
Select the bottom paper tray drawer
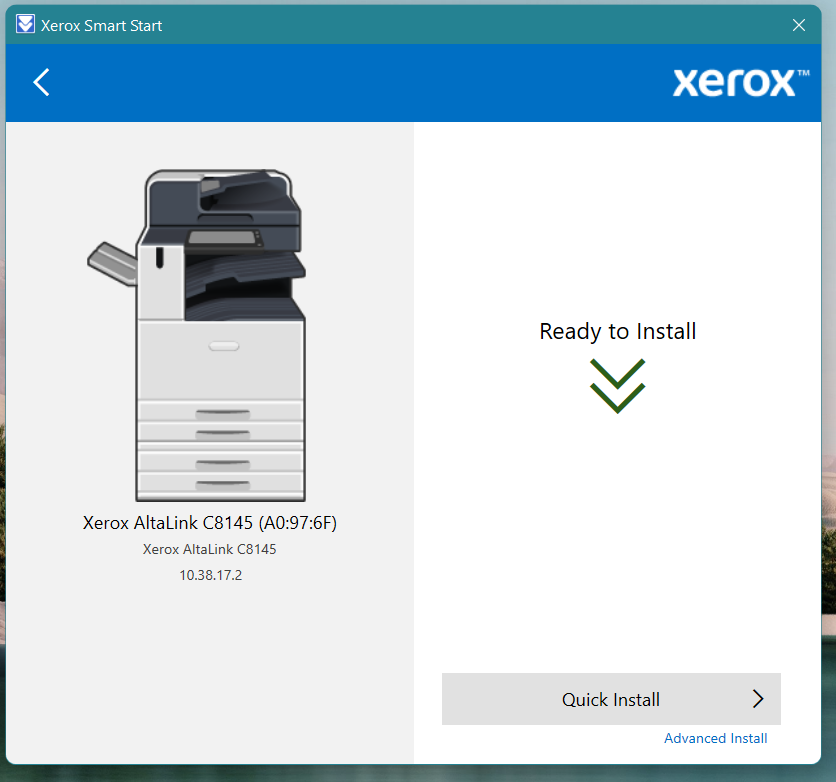(x=221, y=484)
